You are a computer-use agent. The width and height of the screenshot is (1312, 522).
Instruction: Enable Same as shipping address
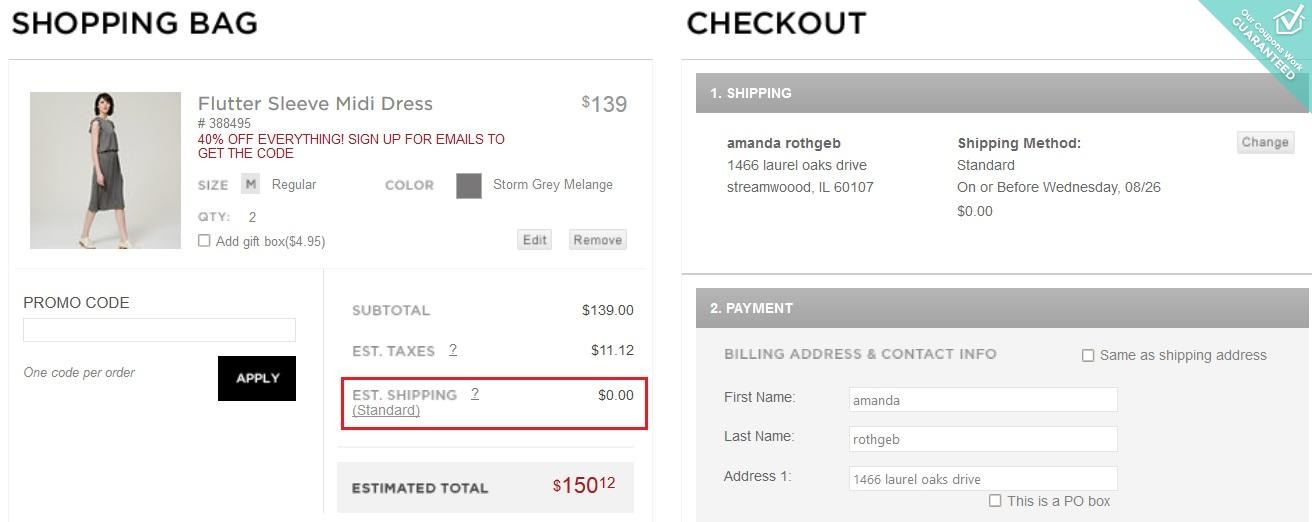tap(1088, 355)
